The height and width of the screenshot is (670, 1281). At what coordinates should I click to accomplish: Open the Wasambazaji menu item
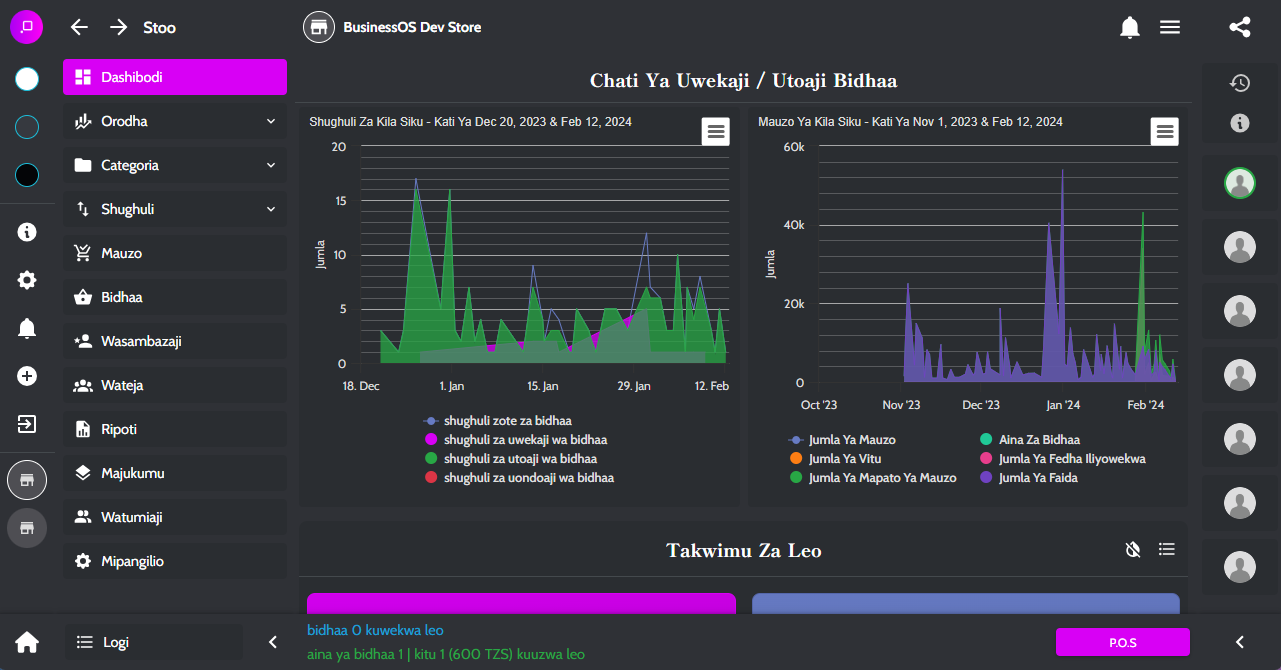pyautogui.click(x=141, y=342)
